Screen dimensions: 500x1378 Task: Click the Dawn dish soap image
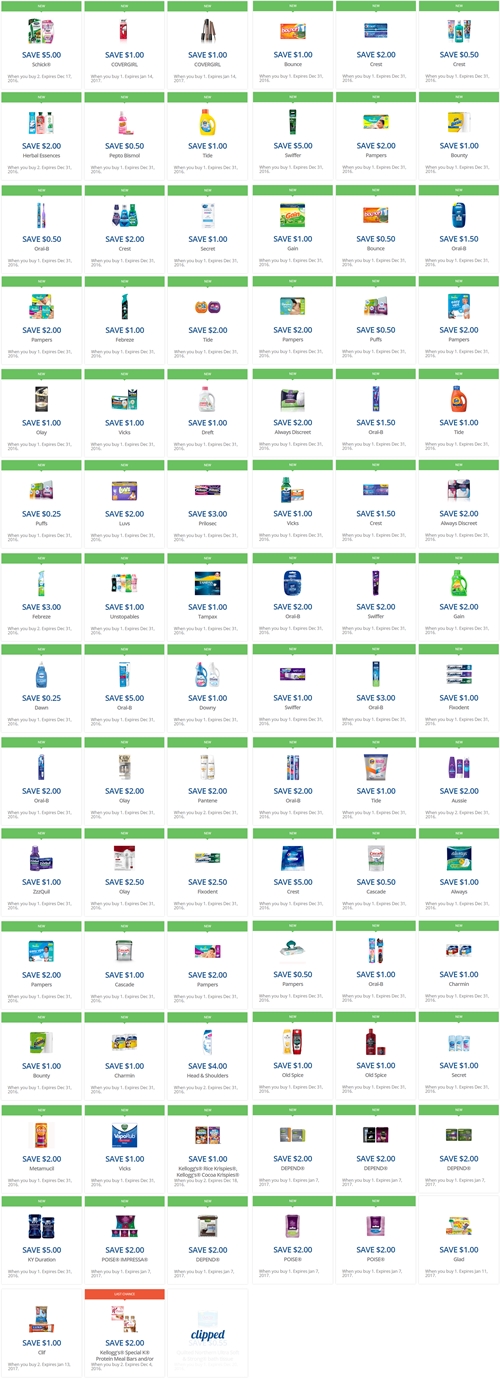[x=41, y=673]
